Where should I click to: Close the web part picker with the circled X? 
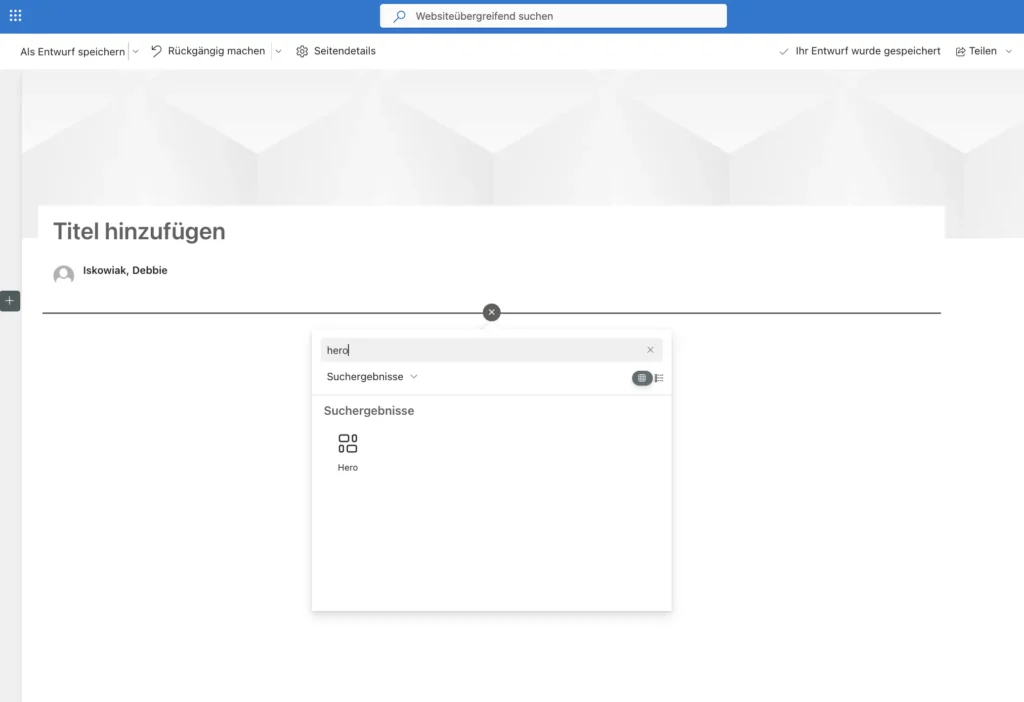click(491, 312)
